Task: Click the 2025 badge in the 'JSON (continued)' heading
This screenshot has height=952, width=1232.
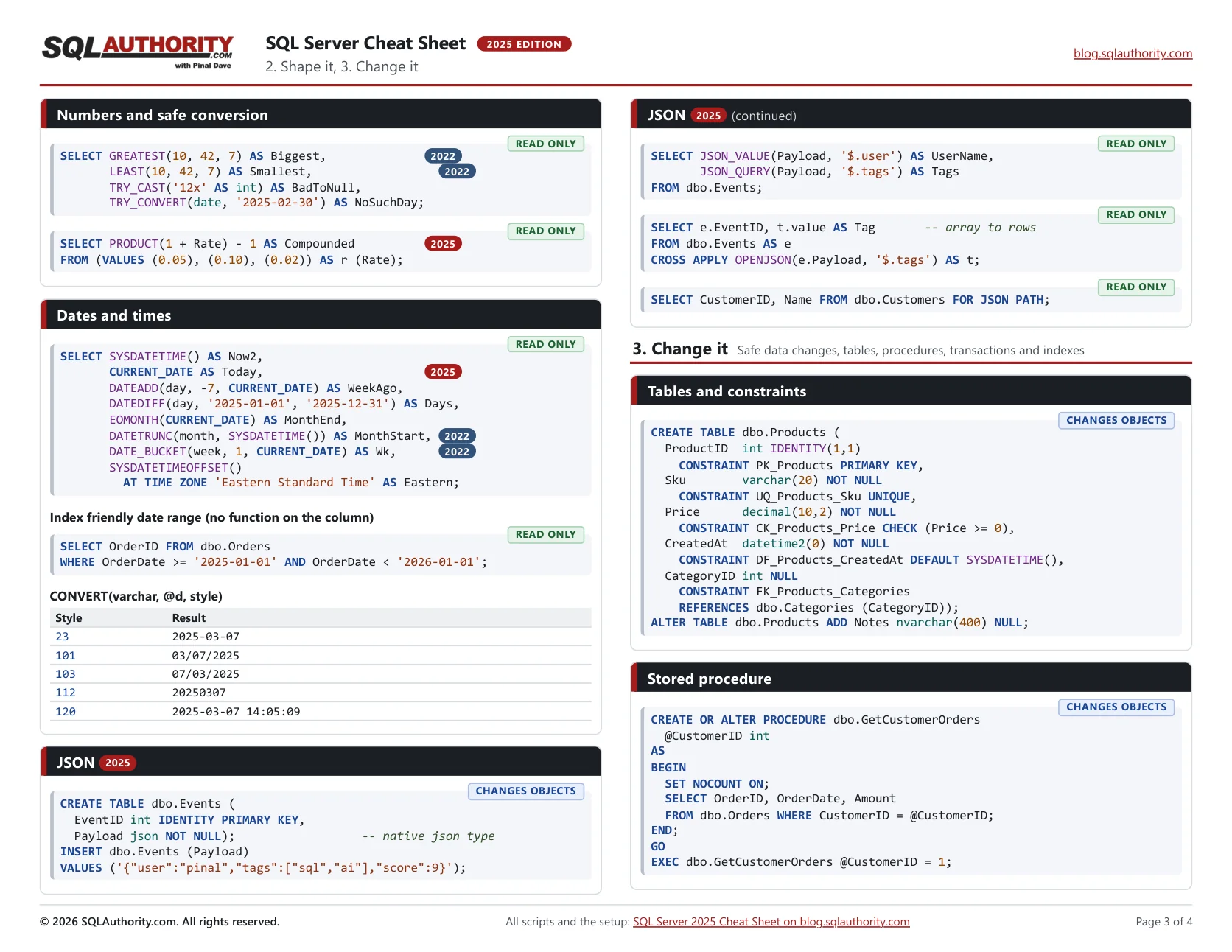Action: click(708, 116)
